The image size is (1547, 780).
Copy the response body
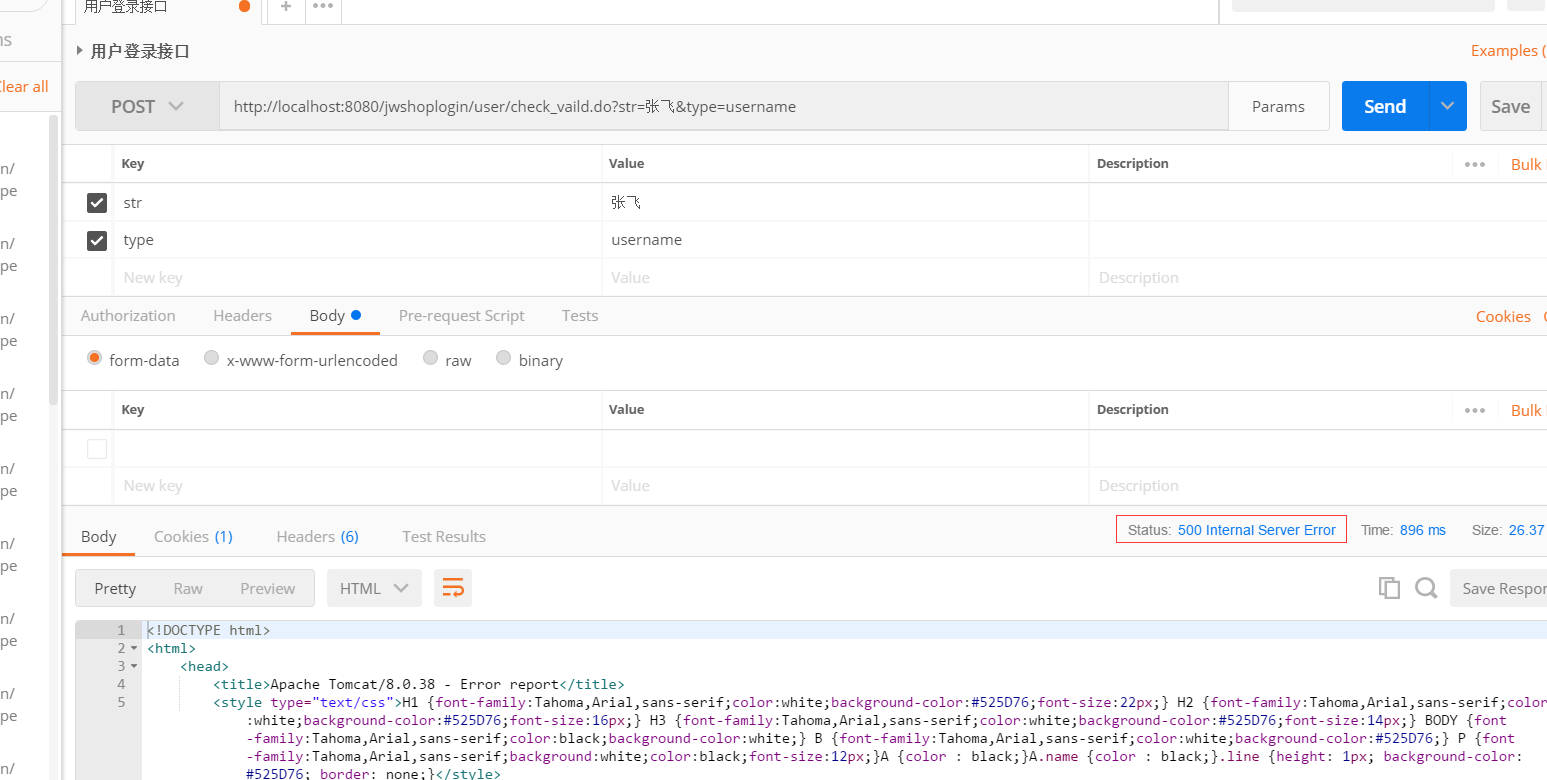[1389, 588]
